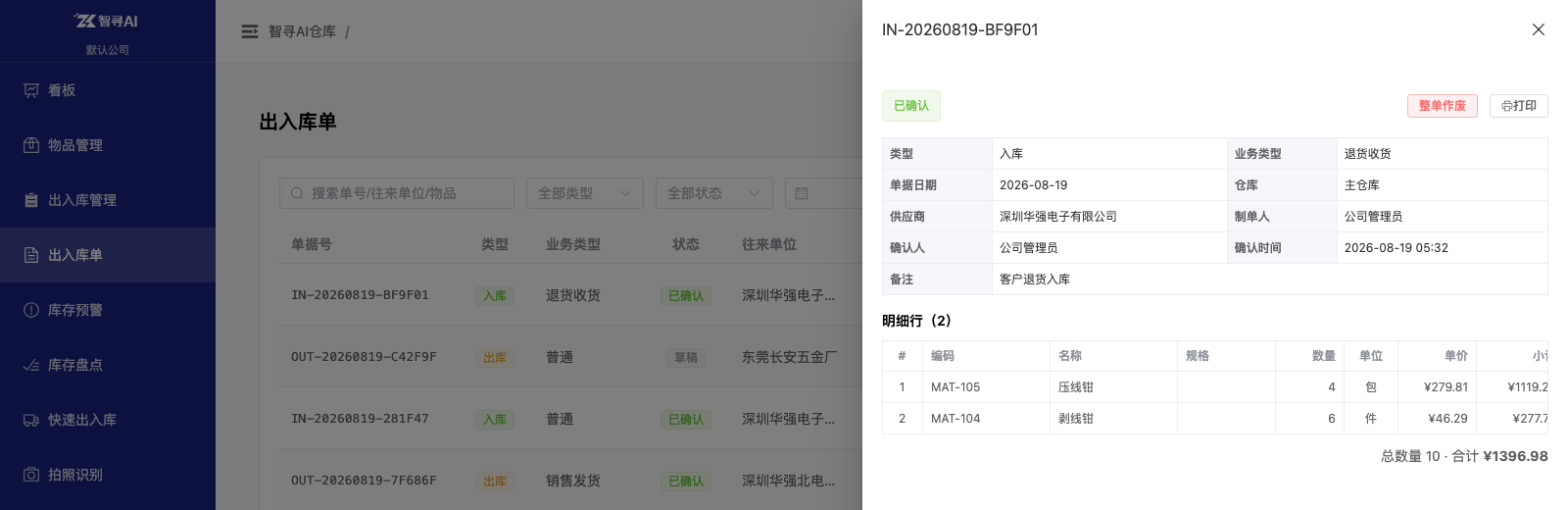
Task: Click document number IN-20260819-BF9F01 in list
Action: pyautogui.click(x=360, y=295)
